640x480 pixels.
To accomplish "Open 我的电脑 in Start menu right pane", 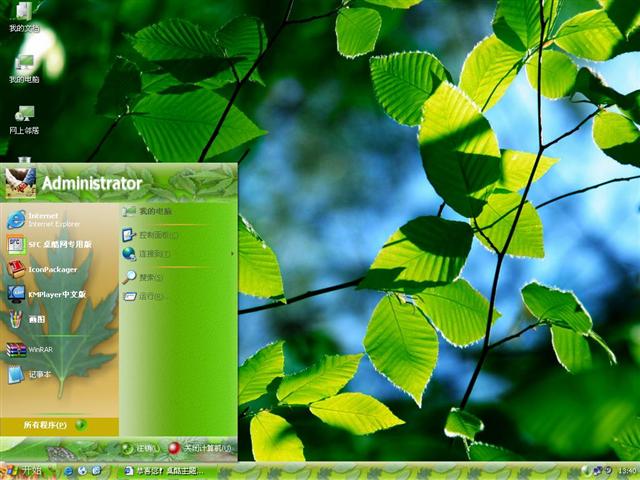I will [147, 211].
